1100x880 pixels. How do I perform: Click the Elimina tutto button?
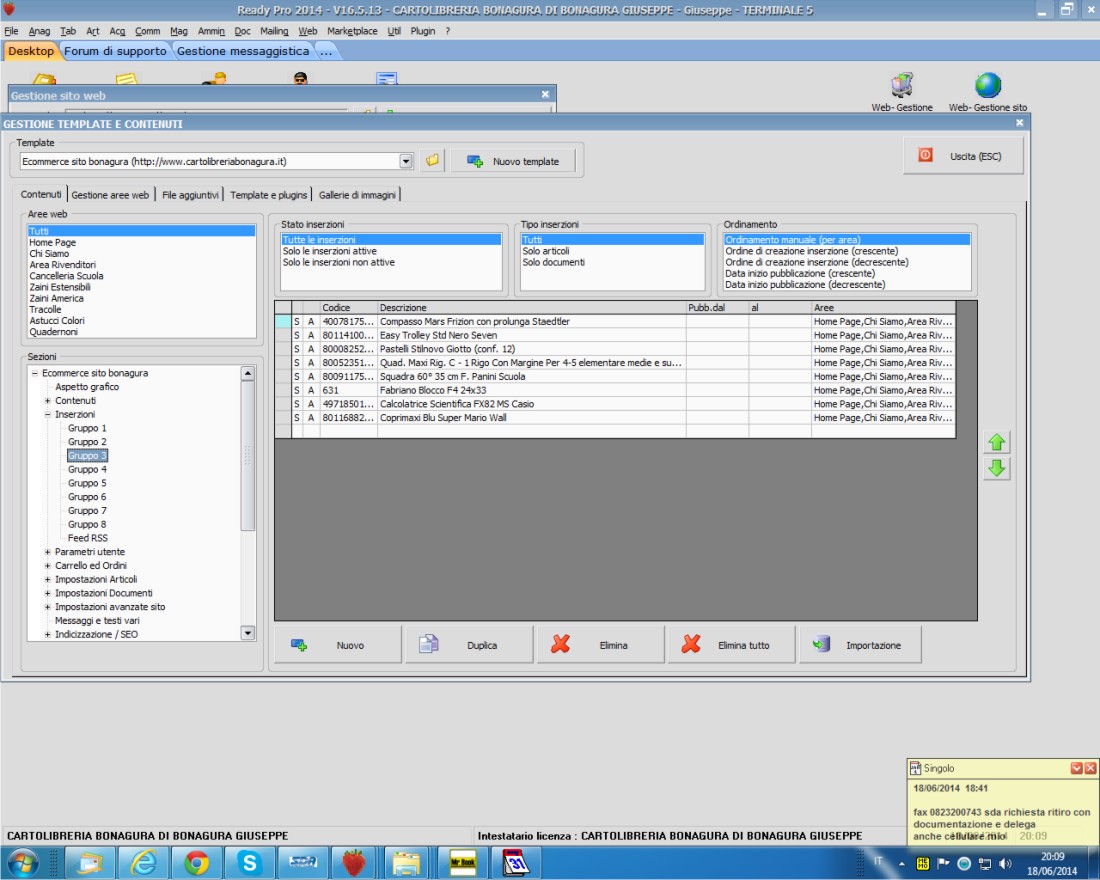tap(732, 645)
